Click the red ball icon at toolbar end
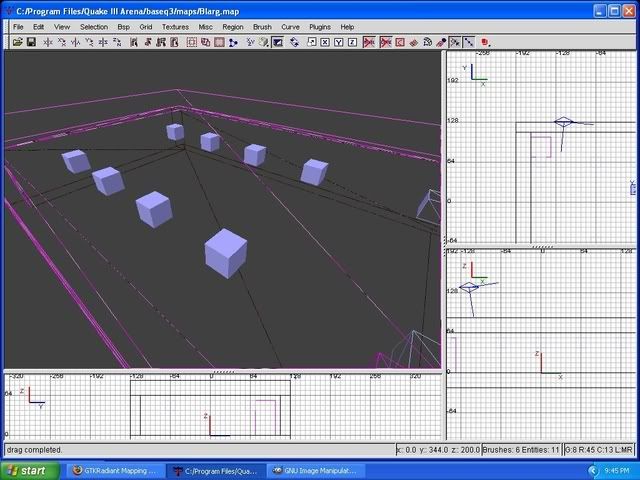 [x=486, y=42]
